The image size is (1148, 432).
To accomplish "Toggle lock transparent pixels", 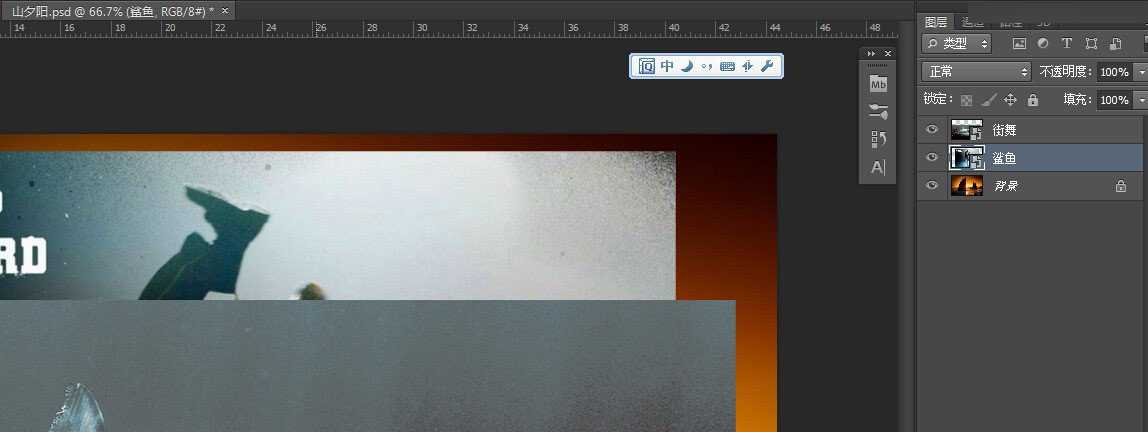I will (x=966, y=100).
